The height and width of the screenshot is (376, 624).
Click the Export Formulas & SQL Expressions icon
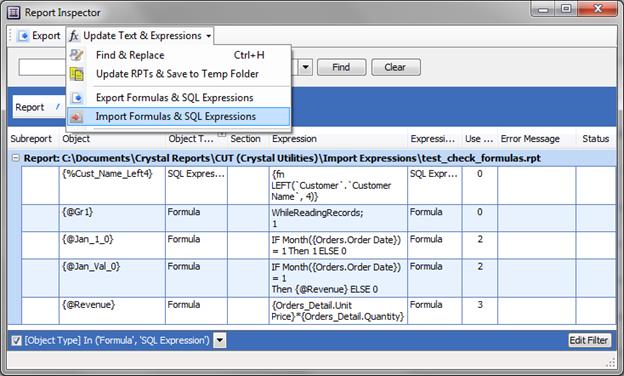(76, 97)
